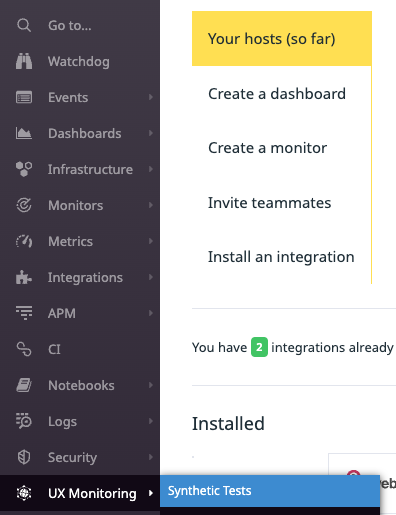Click the Install an integration link

tap(281, 257)
